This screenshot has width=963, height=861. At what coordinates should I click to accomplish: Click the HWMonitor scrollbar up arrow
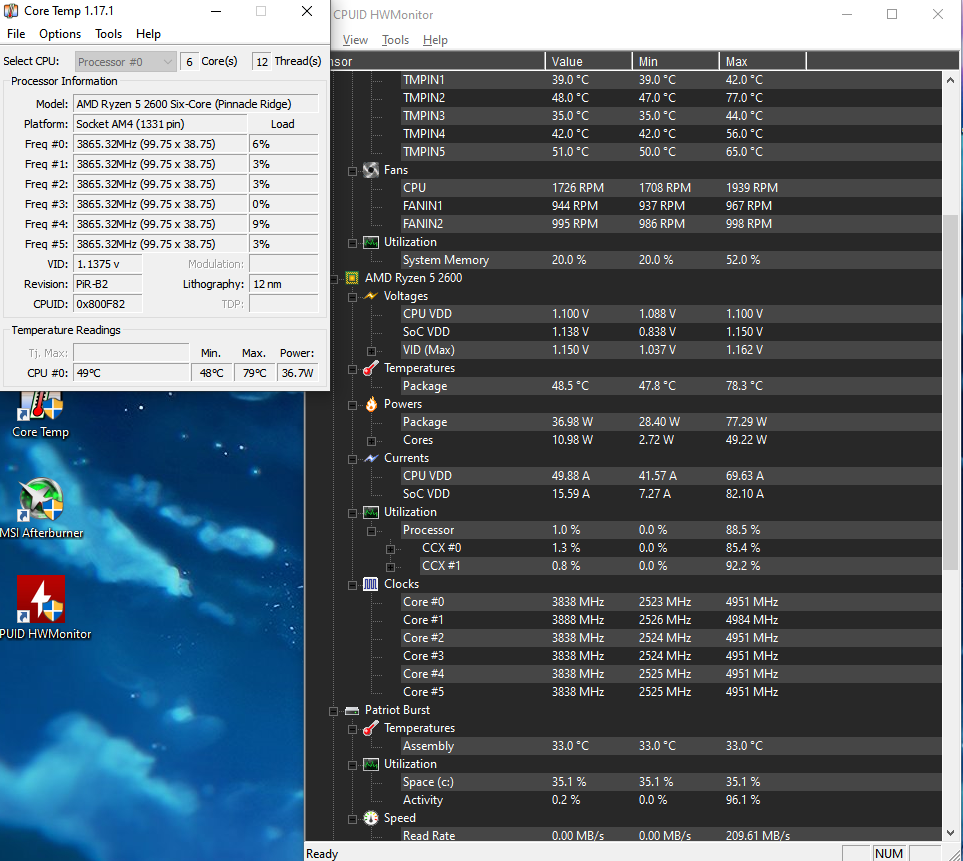tap(950, 80)
